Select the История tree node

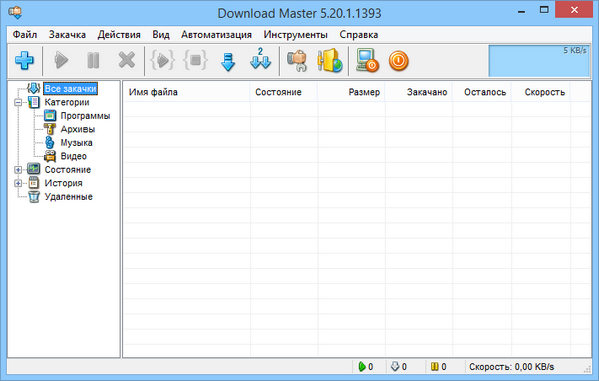click(x=63, y=183)
